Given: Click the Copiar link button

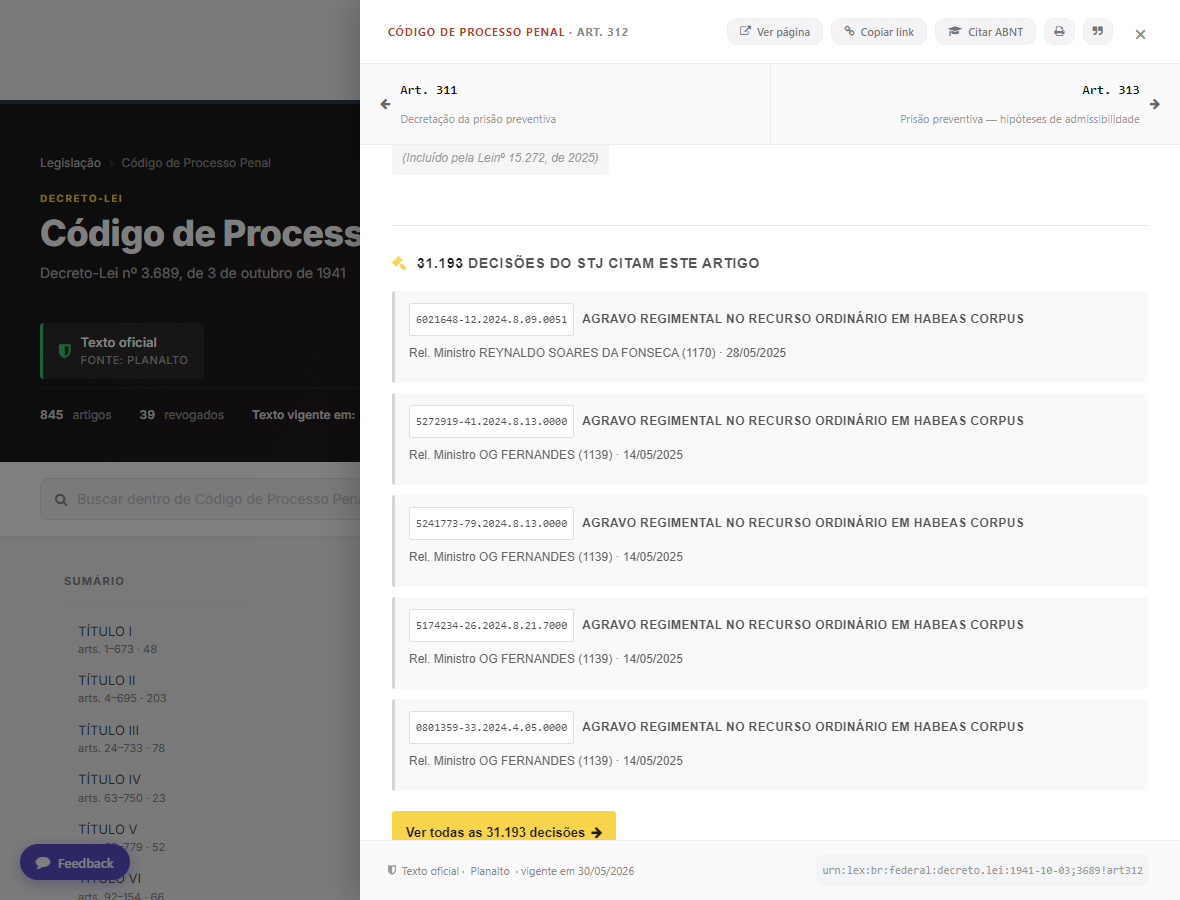Looking at the screenshot, I should (878, 32).
